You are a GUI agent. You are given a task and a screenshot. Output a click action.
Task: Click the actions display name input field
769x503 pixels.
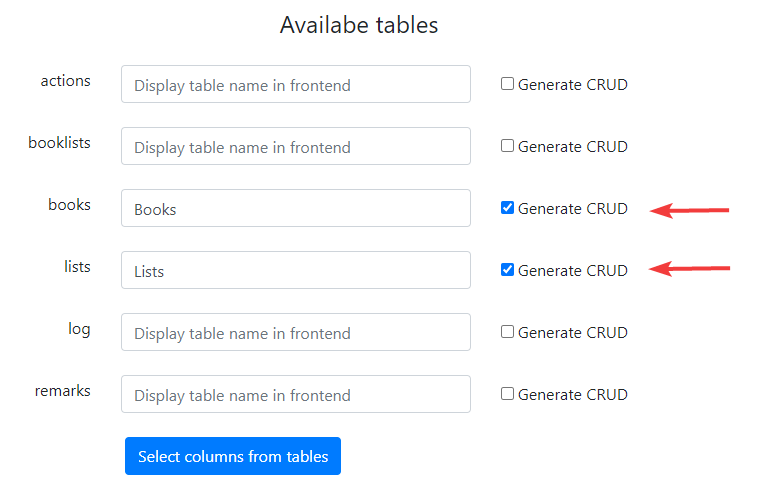click(x=295, y=85)
